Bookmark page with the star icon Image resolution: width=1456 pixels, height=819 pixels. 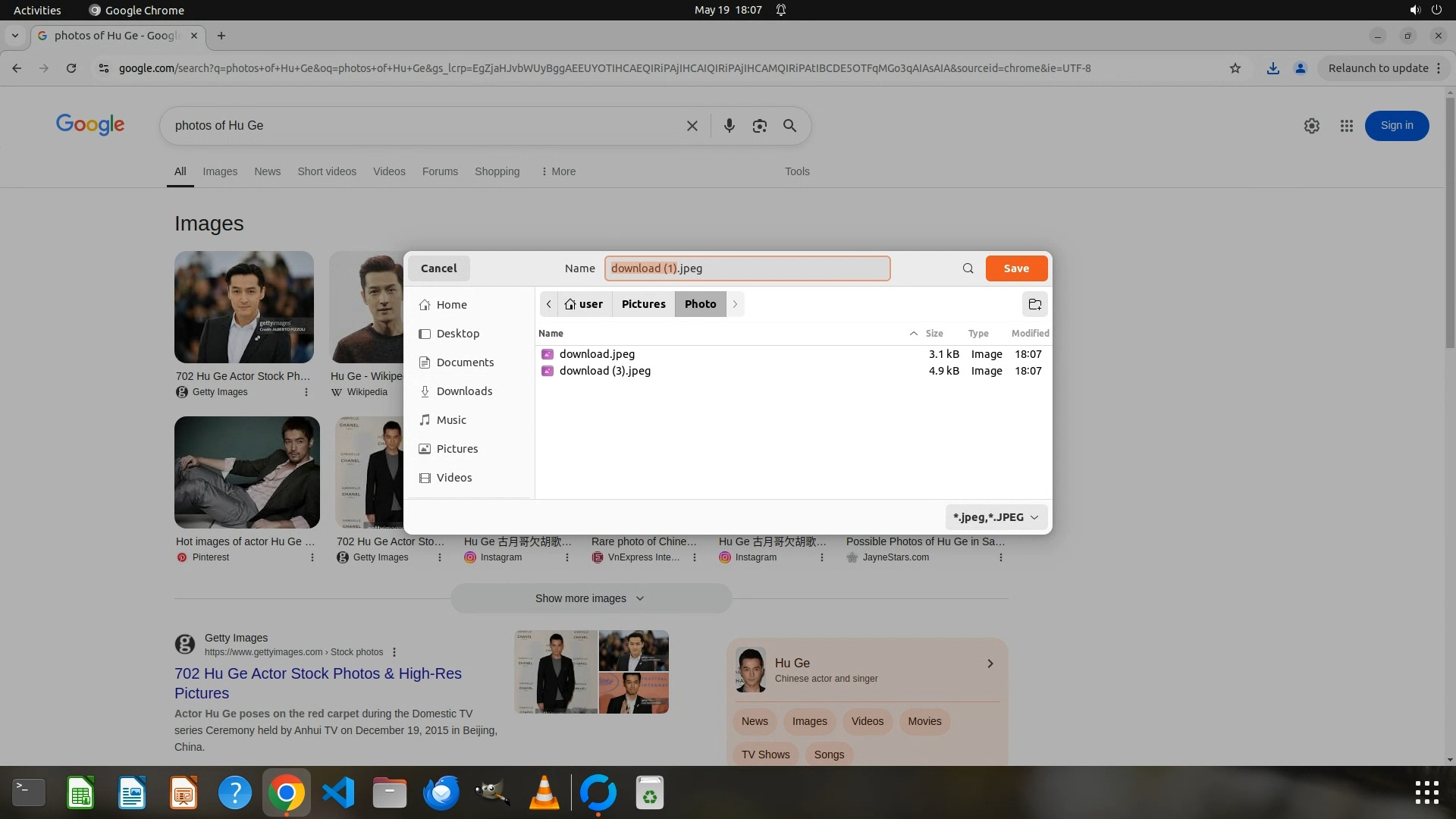click(1235, 68)
